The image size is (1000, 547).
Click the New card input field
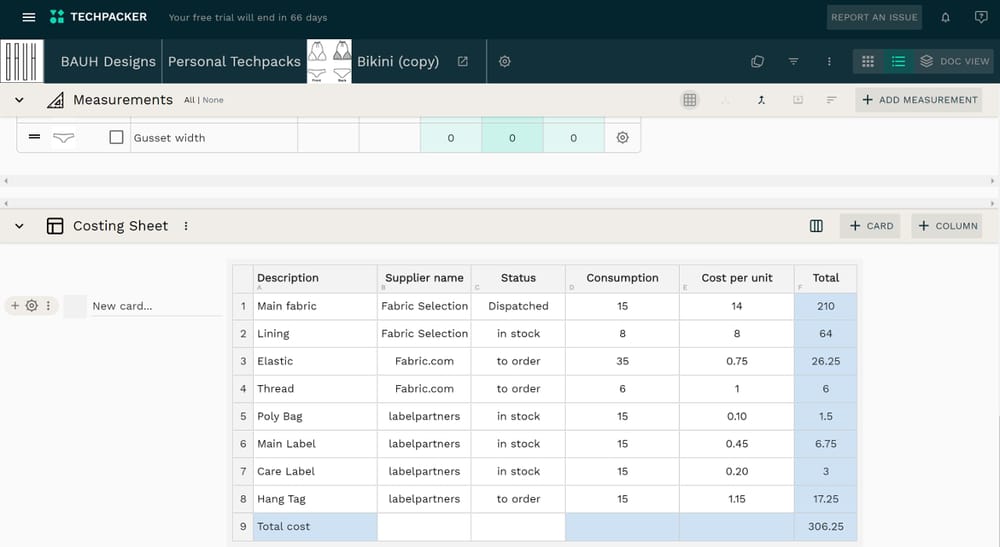coord(155,306)
